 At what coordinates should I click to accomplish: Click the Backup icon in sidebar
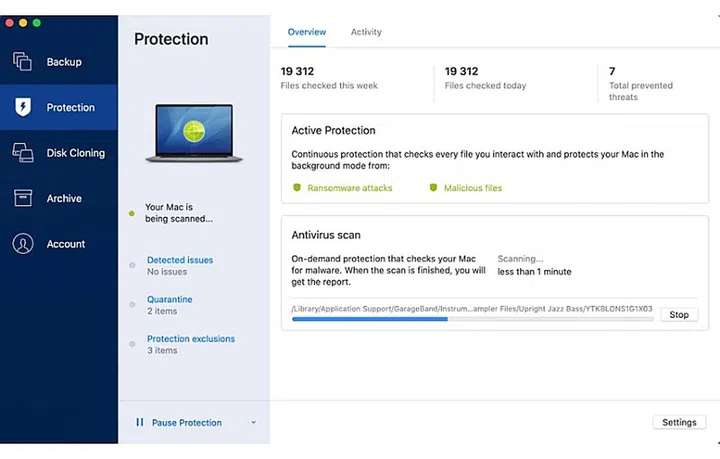click(x=22, y=62)
